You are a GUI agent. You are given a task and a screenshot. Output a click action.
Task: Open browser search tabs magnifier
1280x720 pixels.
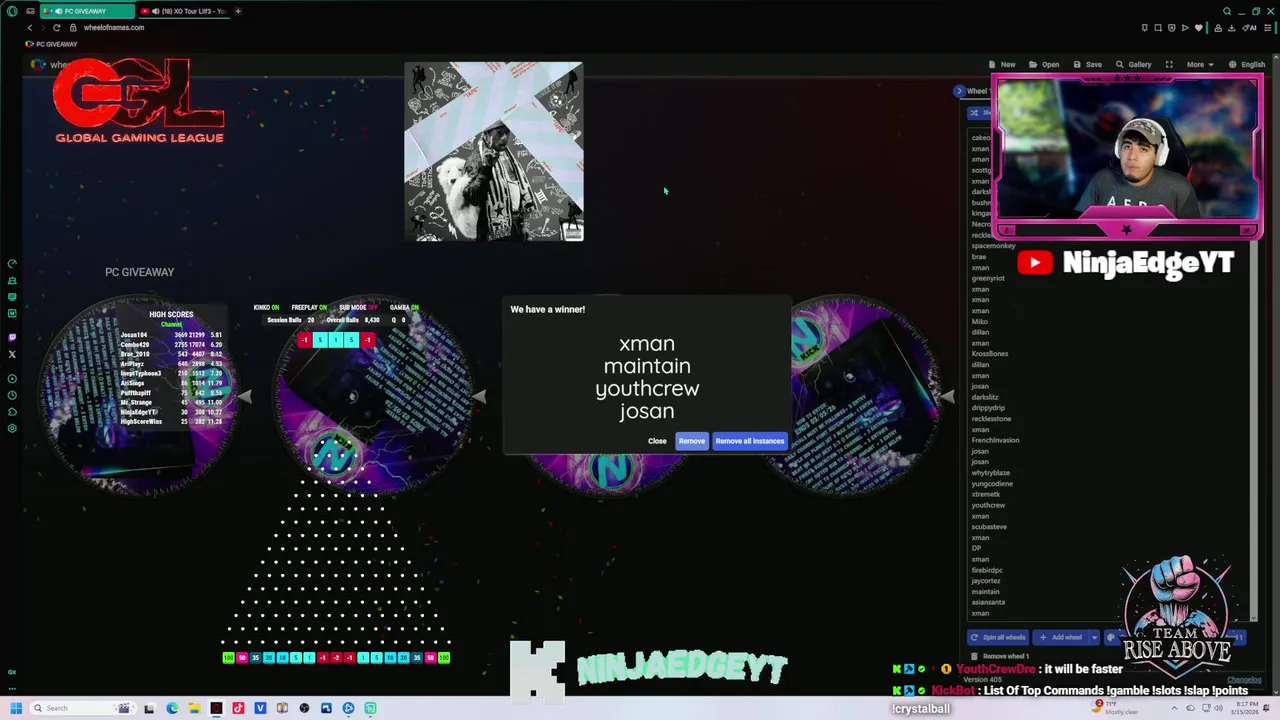pos(1227,11)
